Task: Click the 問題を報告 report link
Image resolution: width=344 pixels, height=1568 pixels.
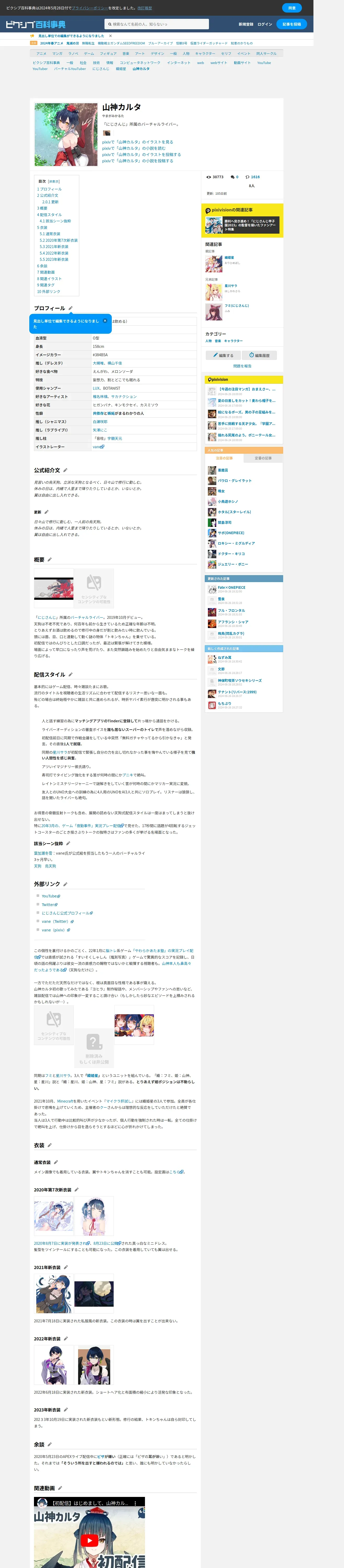Action: click(242, 366)
